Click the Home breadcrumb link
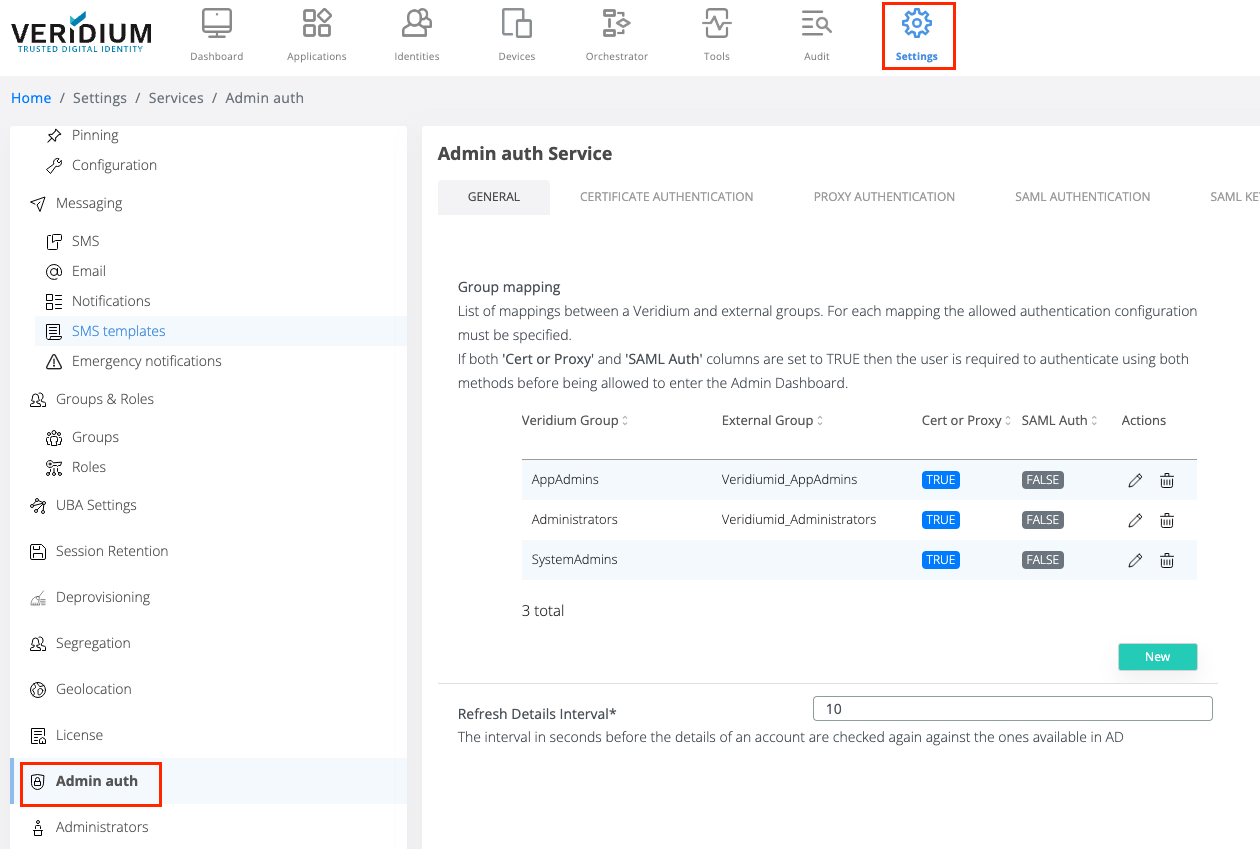The image size is (1260, 849). (x=31, y=98)
